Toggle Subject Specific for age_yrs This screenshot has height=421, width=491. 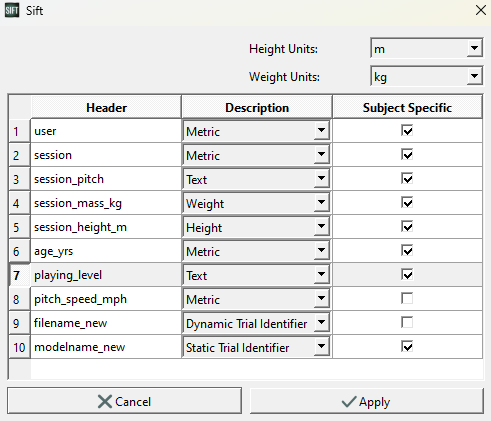tap(407, 251)
